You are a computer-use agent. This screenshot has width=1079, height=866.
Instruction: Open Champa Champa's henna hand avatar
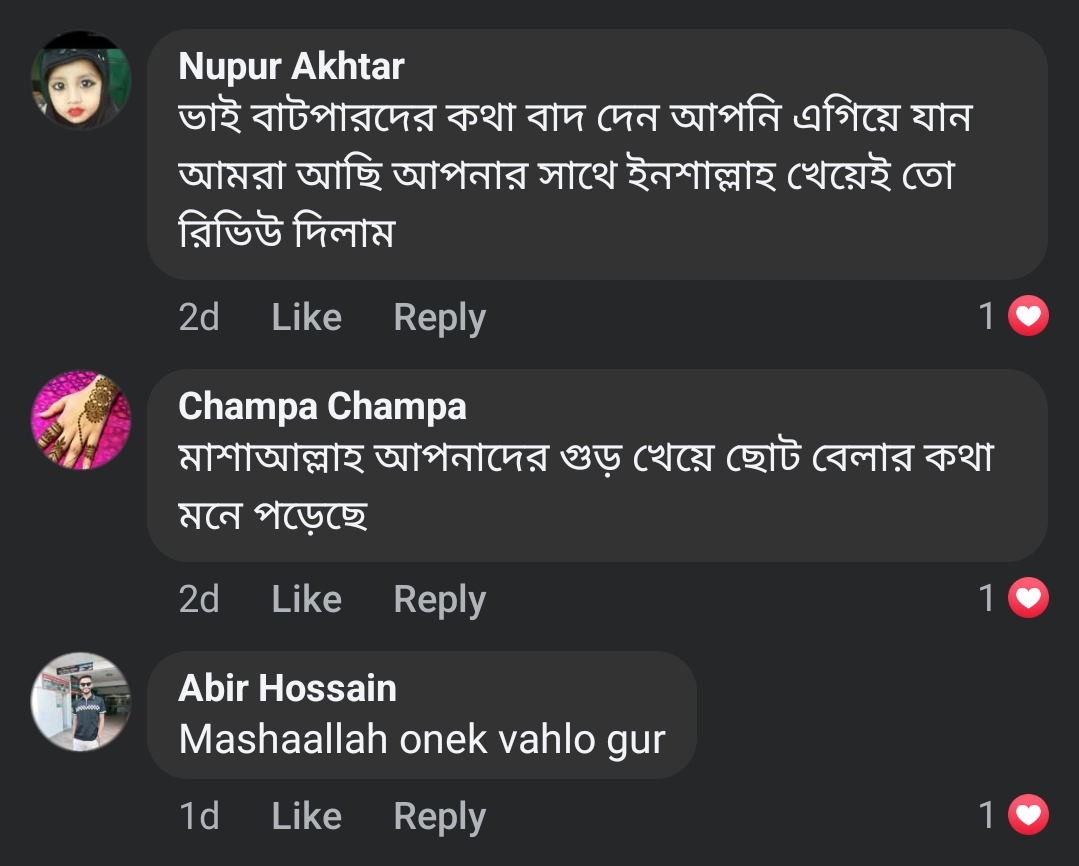[81, 421]
